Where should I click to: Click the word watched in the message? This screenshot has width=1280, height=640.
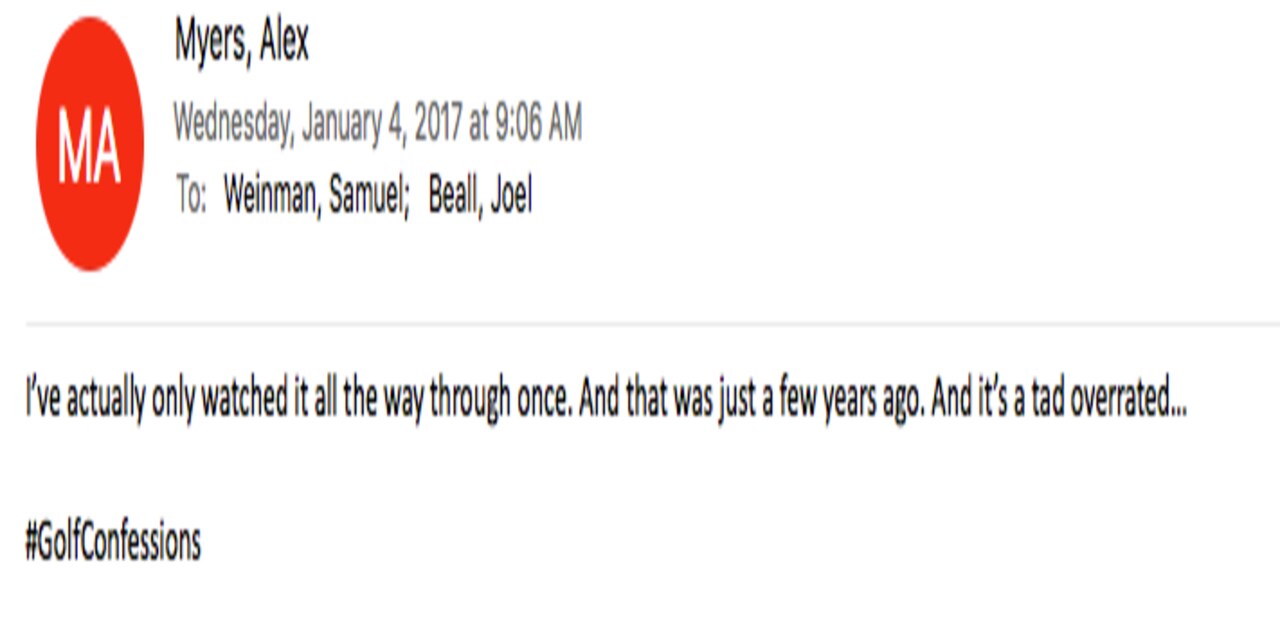tap(245, 401)
